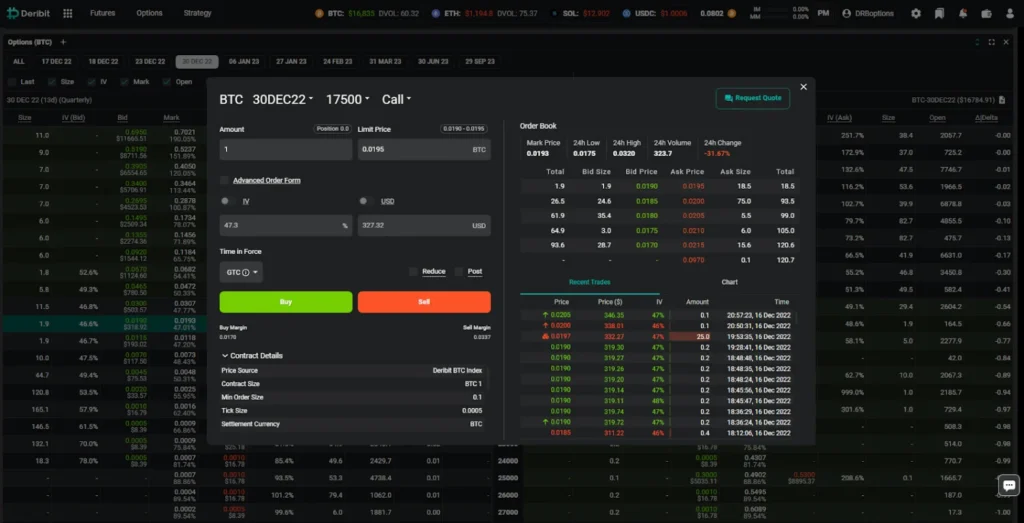Switch to the Chart tab
The image size is (1024, 523).
[x=730, y=282]
